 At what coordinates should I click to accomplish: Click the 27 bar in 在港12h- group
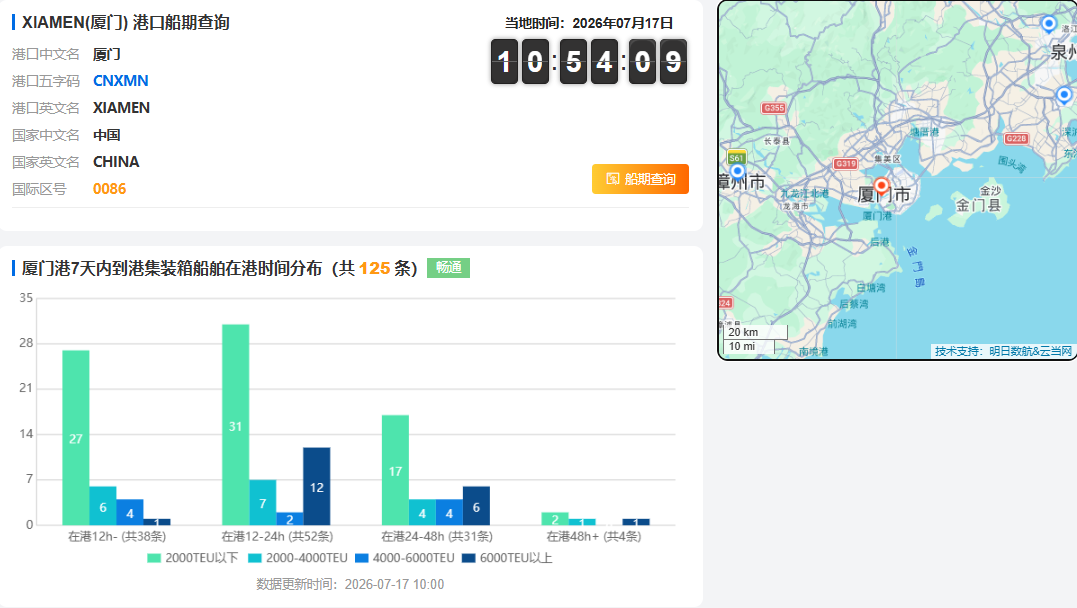point(76,438)
